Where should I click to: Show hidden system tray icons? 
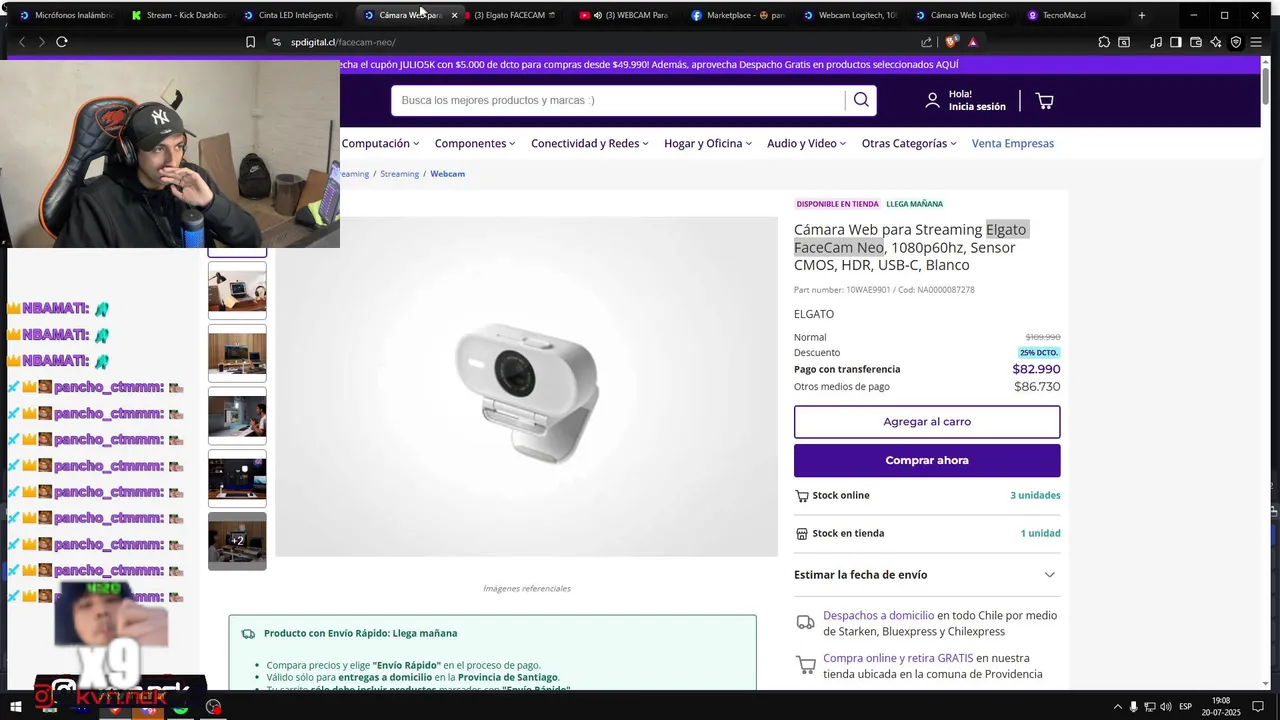point(1117,707)
